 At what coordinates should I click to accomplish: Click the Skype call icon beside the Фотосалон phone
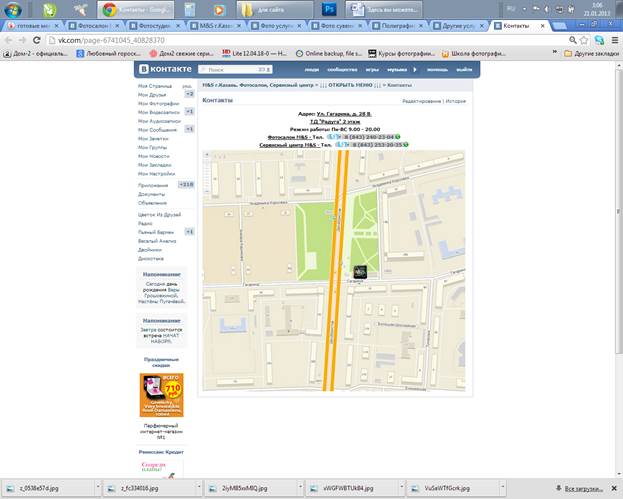[x=334, y=137]
